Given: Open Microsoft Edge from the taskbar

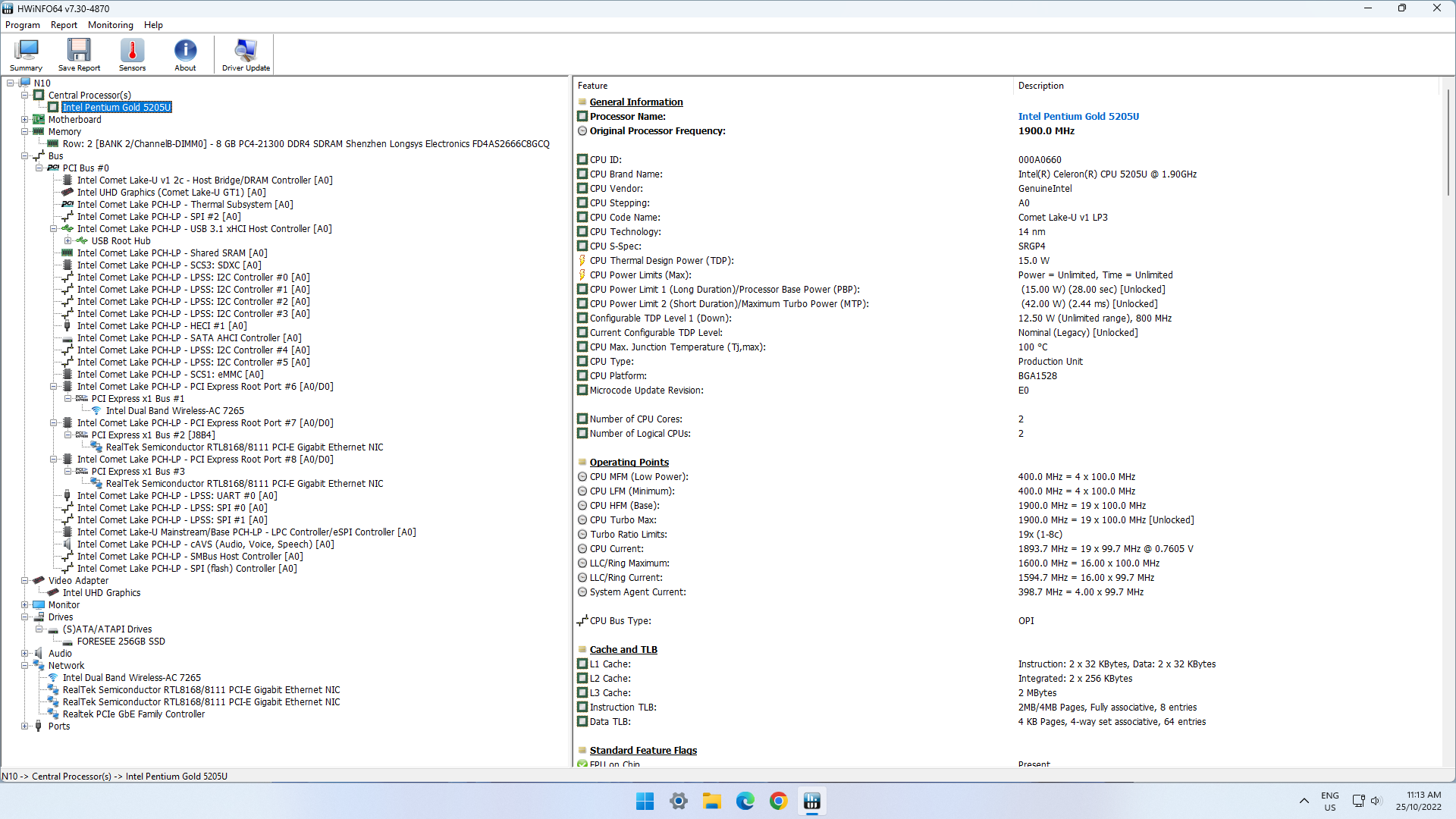Looking at the screenshot, I should (x=745, y=801).
